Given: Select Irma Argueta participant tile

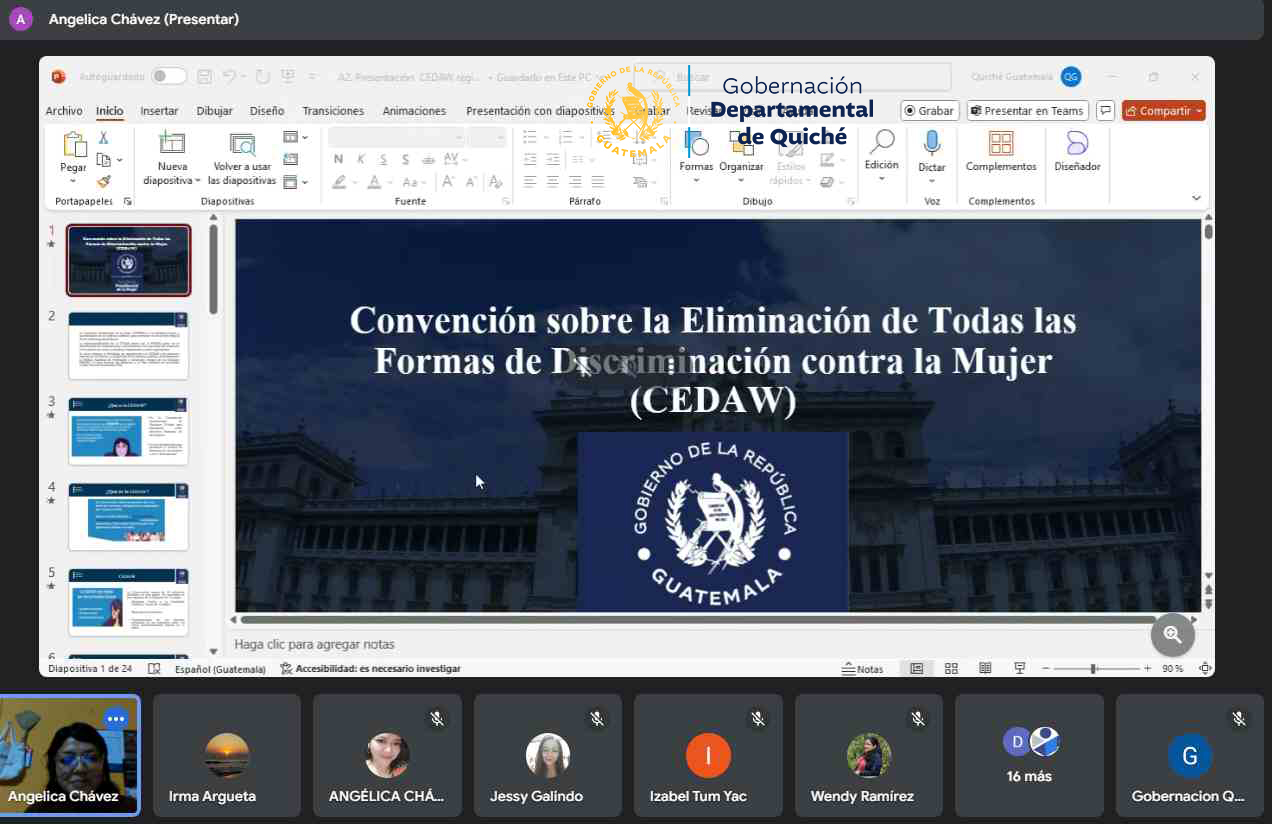Looking at the screenshot, I should 227,755.
